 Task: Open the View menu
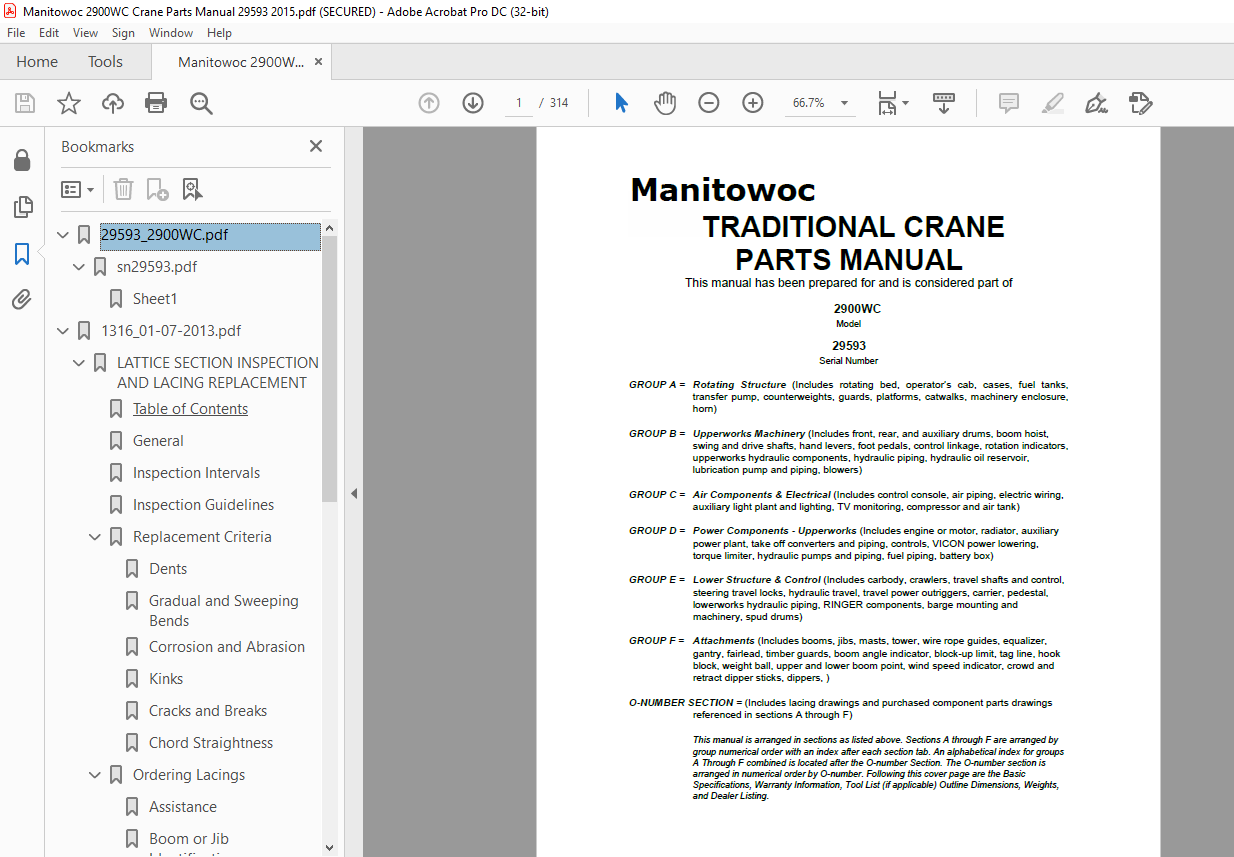click(85, 33)
